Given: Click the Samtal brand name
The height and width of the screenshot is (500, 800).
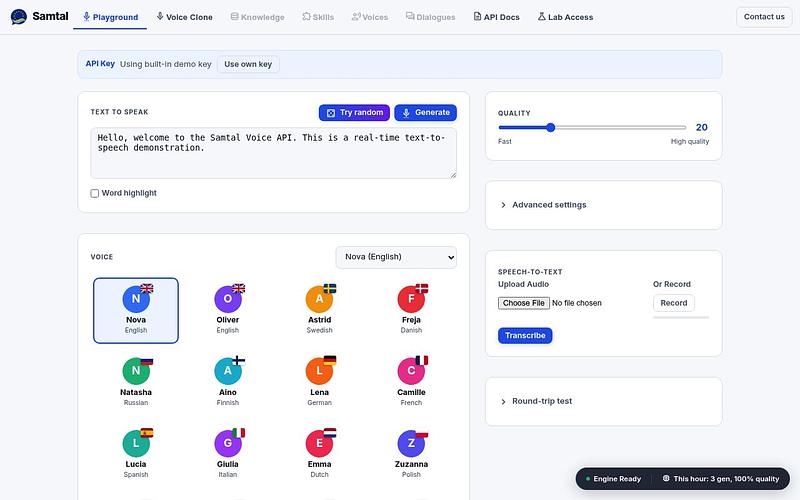Looking at the screenshot, I should coord(50,16).
